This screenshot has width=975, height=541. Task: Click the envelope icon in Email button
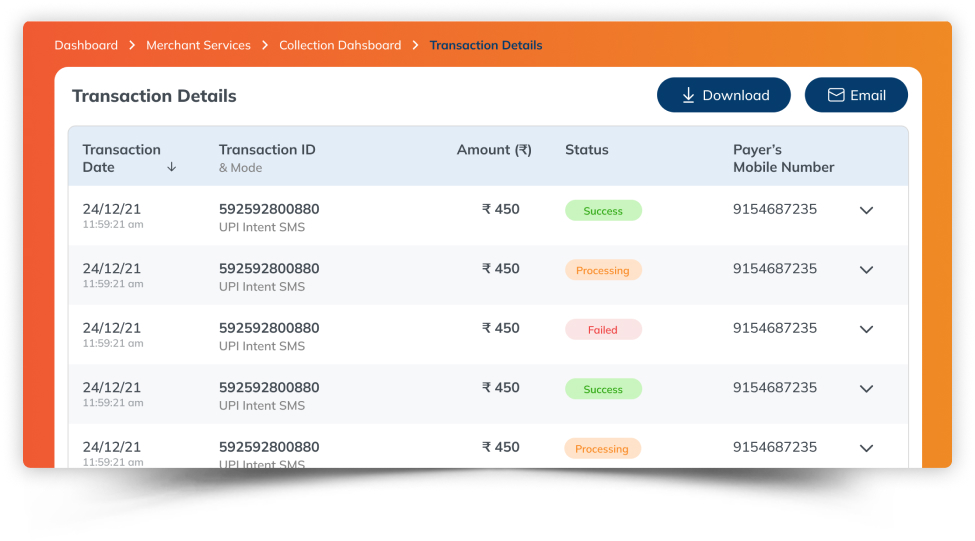pos(836,95)
